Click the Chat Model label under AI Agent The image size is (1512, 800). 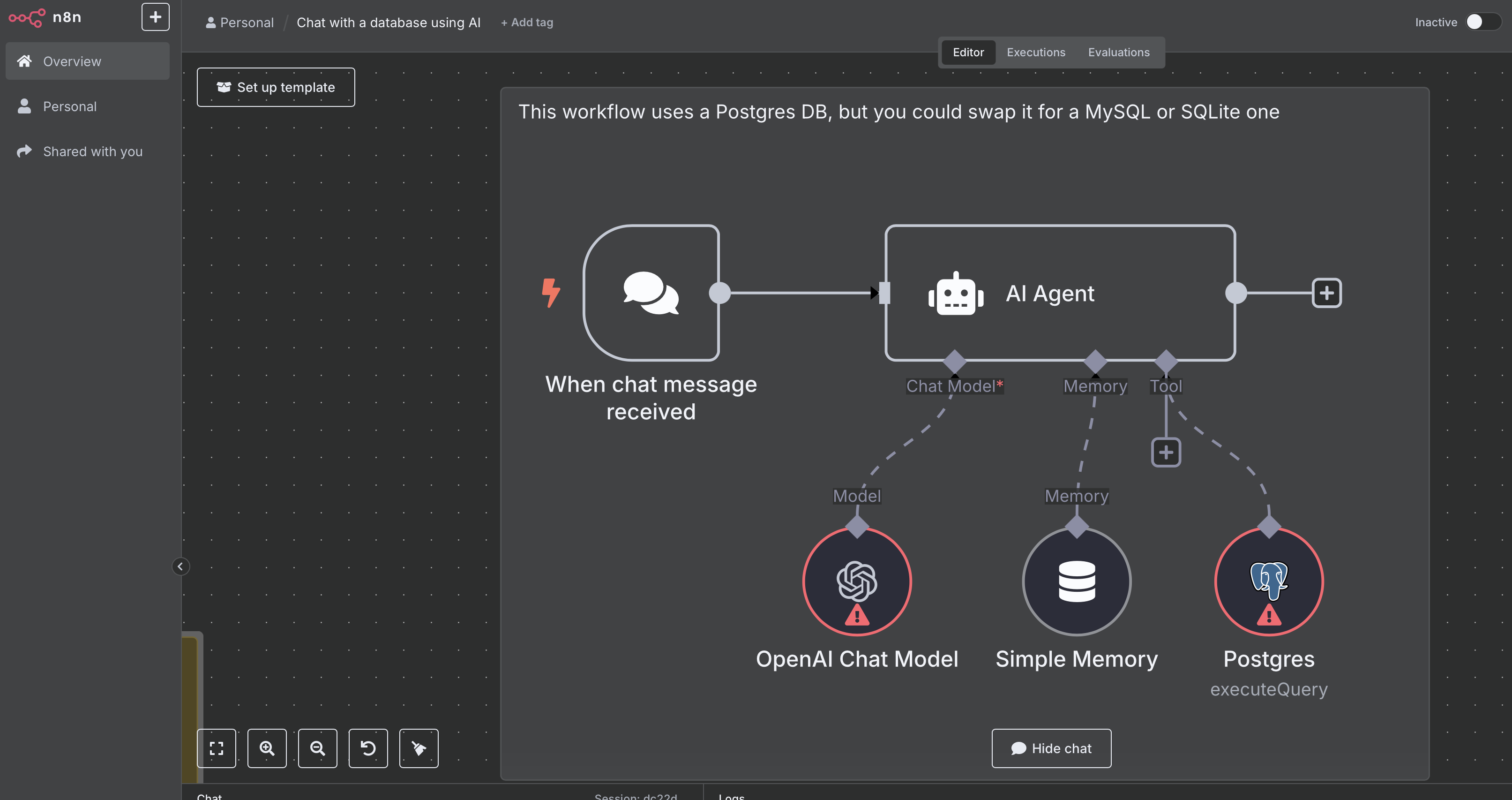point(954,386)
